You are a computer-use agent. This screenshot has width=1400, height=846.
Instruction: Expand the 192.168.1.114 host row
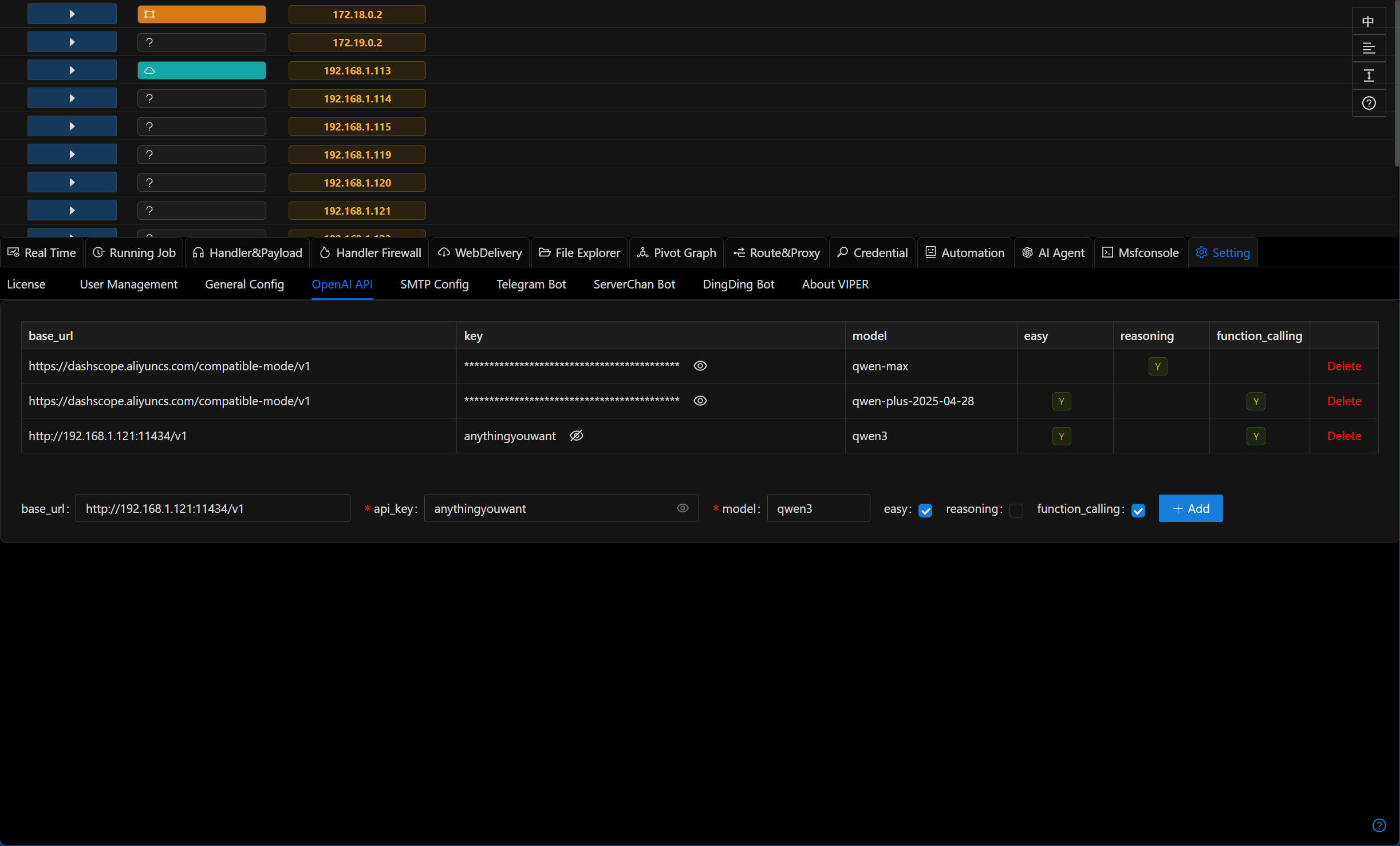(x=72, y=98)
